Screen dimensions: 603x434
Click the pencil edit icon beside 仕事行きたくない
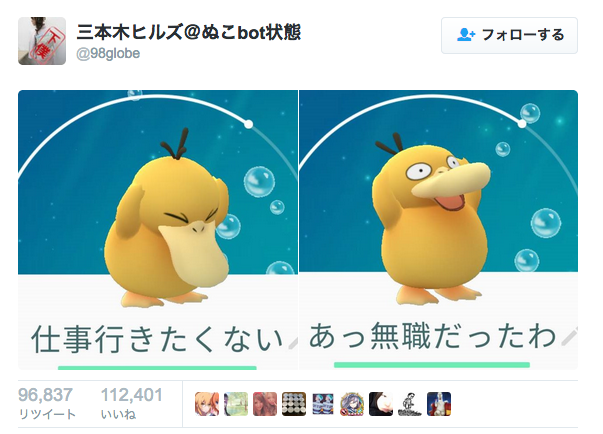293,342
